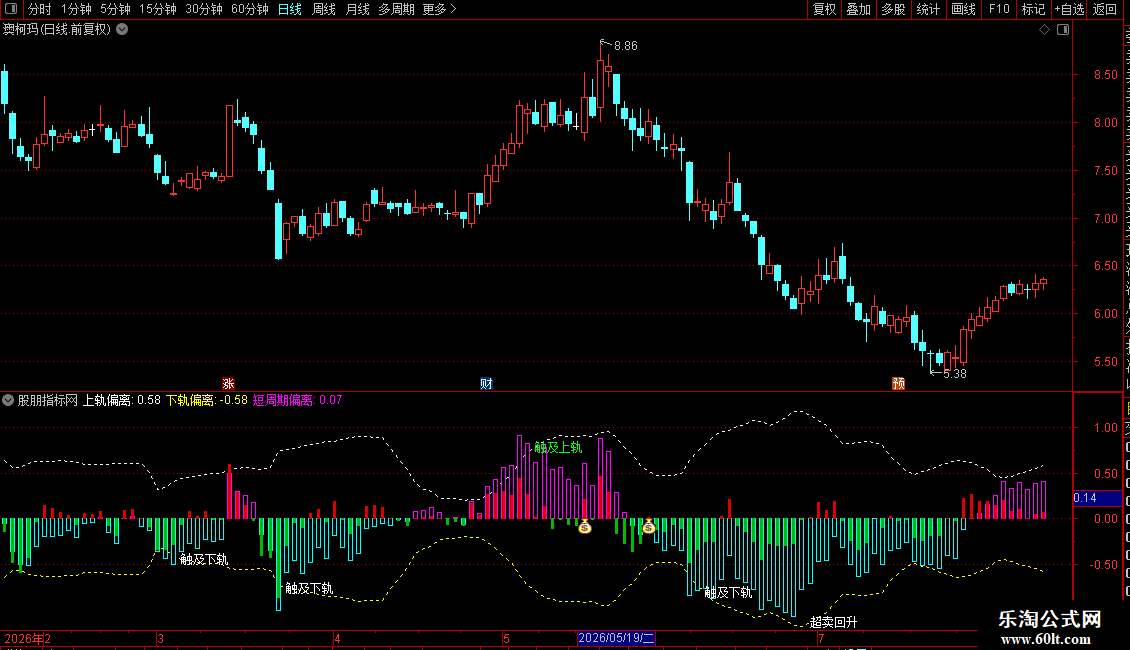Toggle the sidebar panel icon at top left

click(11, 9)
